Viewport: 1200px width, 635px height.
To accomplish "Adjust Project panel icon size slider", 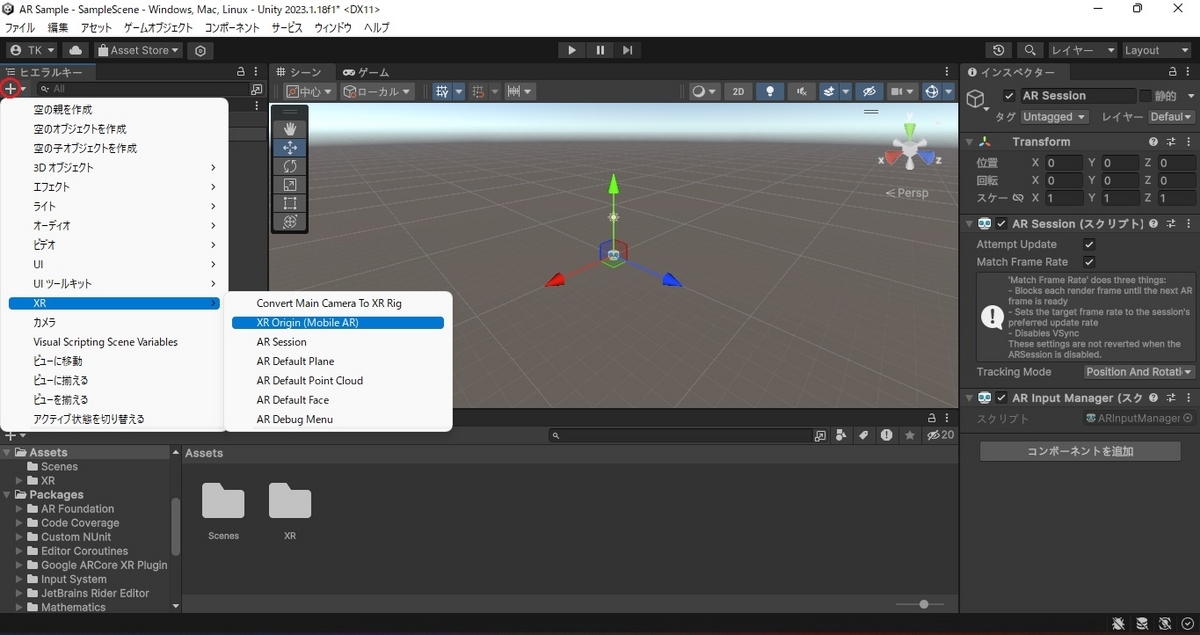I will point(923,604).
